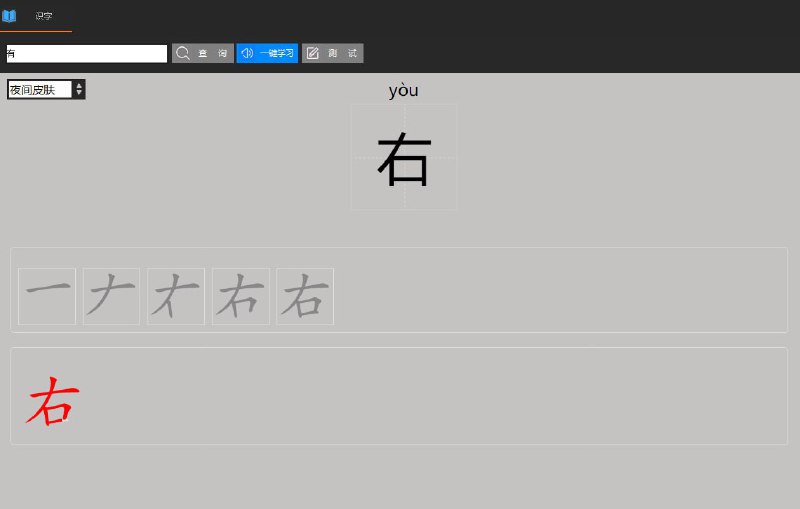Select the fifth completed 右 stroke thumbnail

pos(305,296)
